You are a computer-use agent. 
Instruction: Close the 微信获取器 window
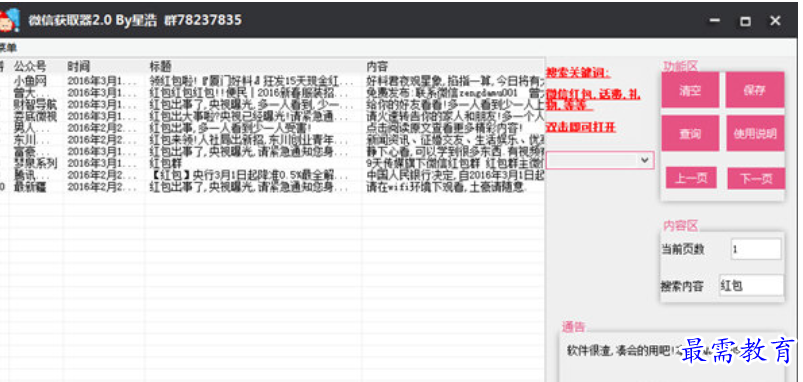tap(775, 21)
